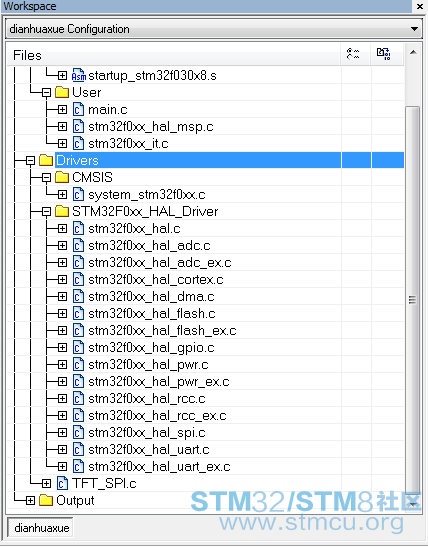This screenshot has width=428, height=547.
Task: Click the C icon of stm32f0xx_hal_flash_ex.c
Action: [78, 331]
